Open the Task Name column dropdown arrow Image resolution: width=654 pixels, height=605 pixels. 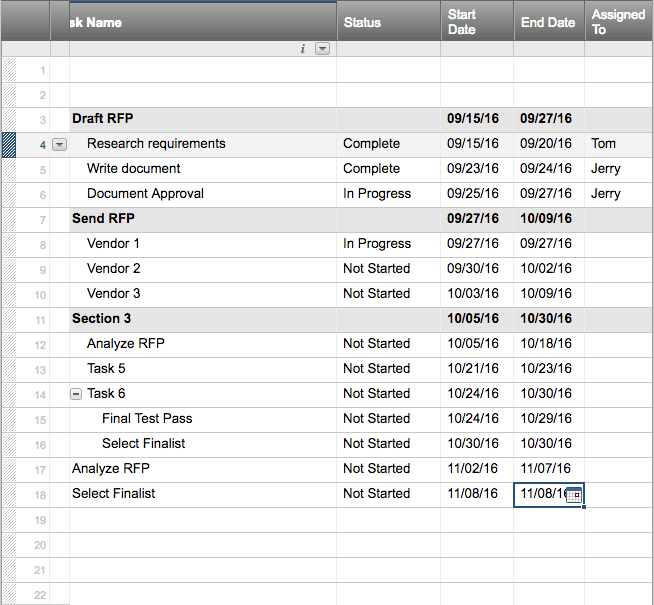click(x=322, y=49)
